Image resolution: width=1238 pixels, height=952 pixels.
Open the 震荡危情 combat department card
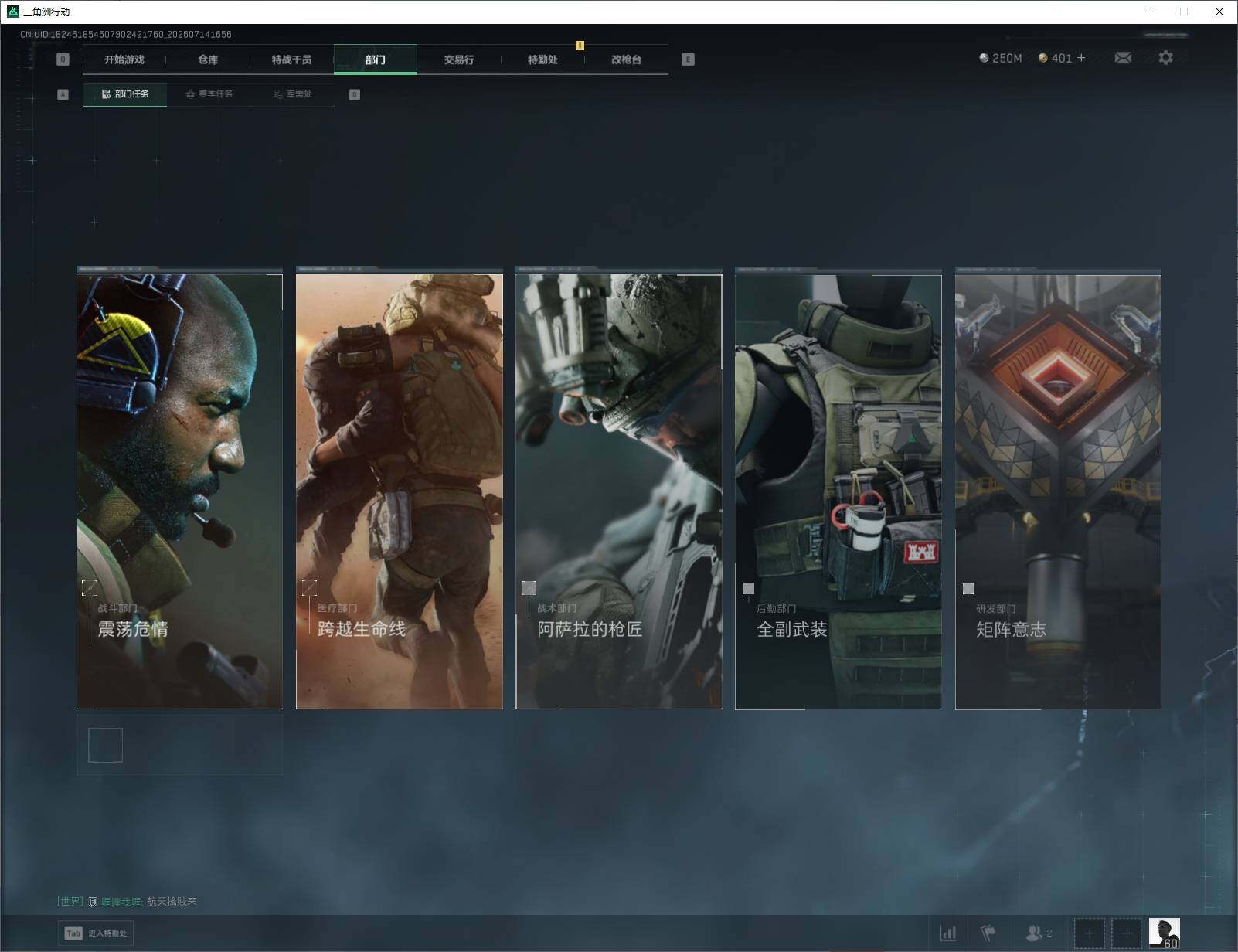point(179,488)
